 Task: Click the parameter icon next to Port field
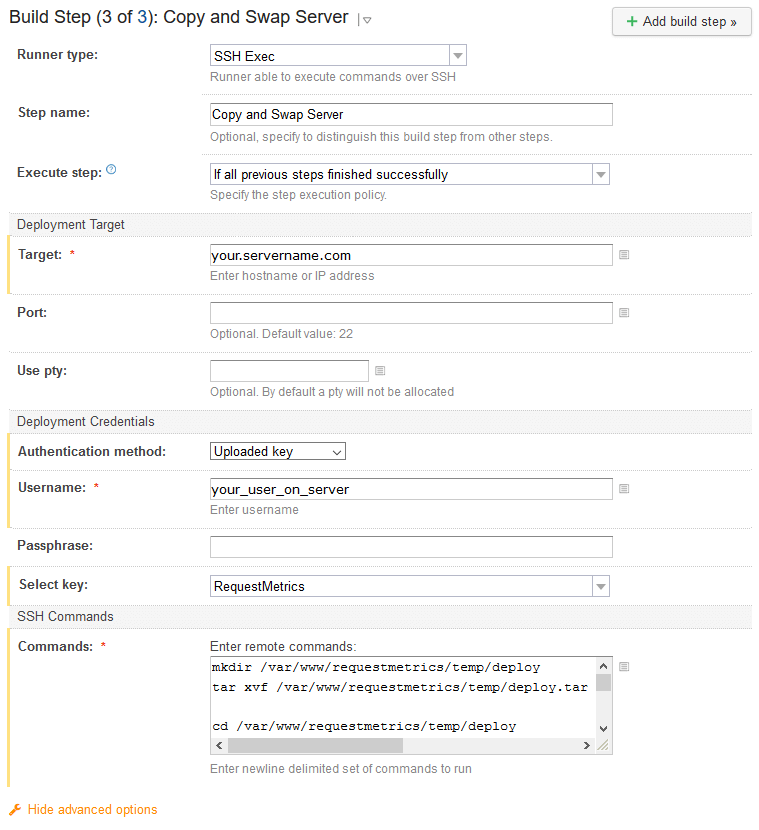(624, 312)
